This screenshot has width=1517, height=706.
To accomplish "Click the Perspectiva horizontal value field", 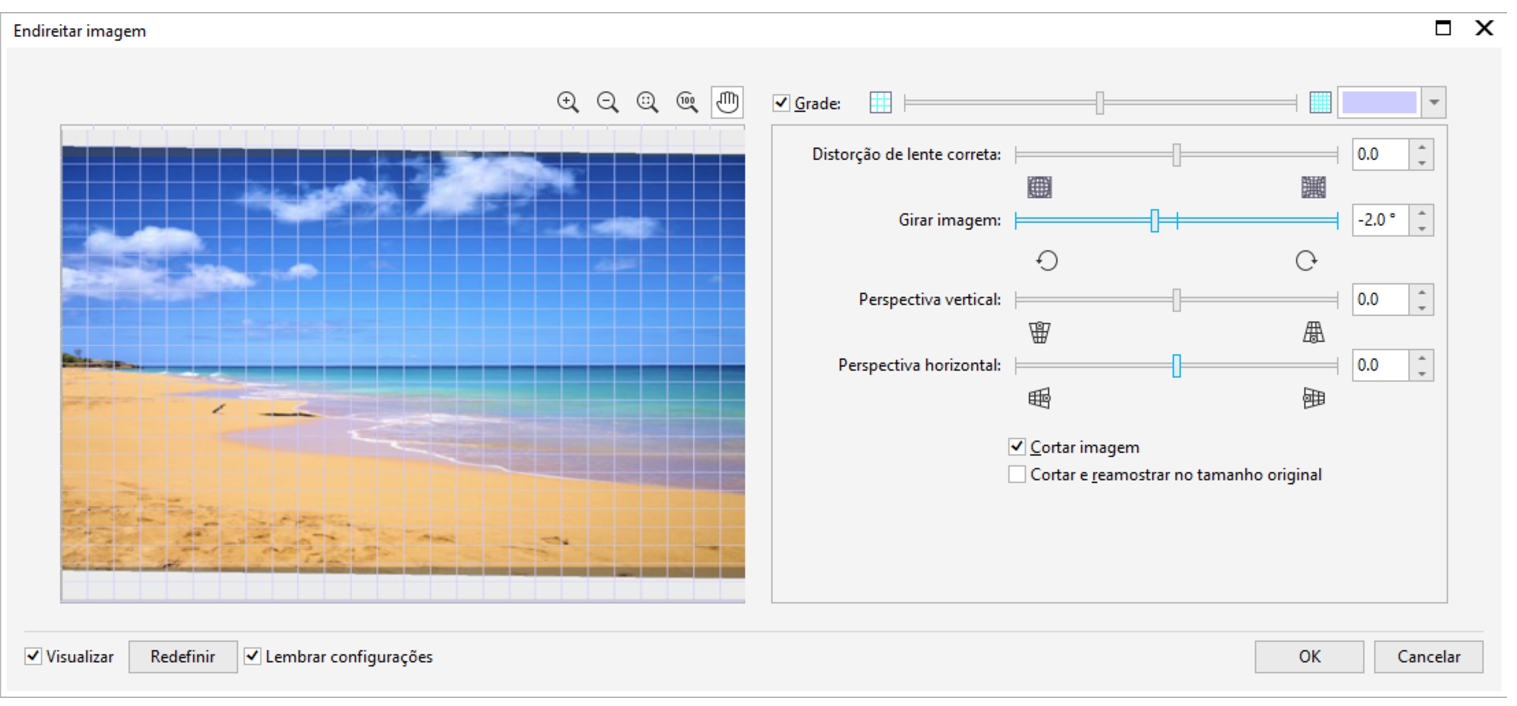I will click(1380, 365).
